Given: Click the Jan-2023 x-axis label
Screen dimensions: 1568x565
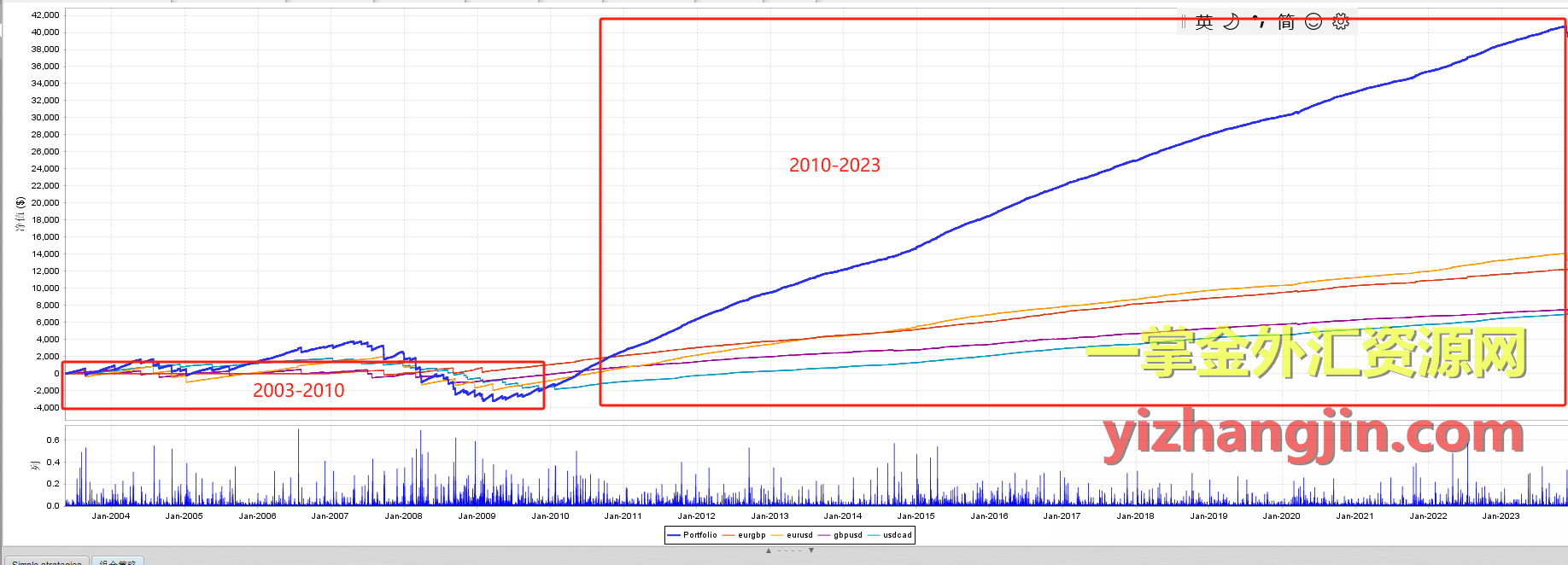Looking at the screenshot, I should click(1501, 516).
